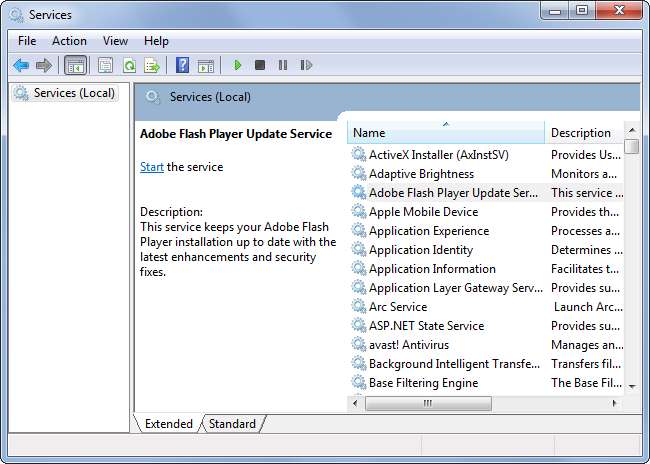The width and height of the screenshot is (650, 464).
Task: Click the Back arrow toolbar icon
Action: click(x=21, y=65)
